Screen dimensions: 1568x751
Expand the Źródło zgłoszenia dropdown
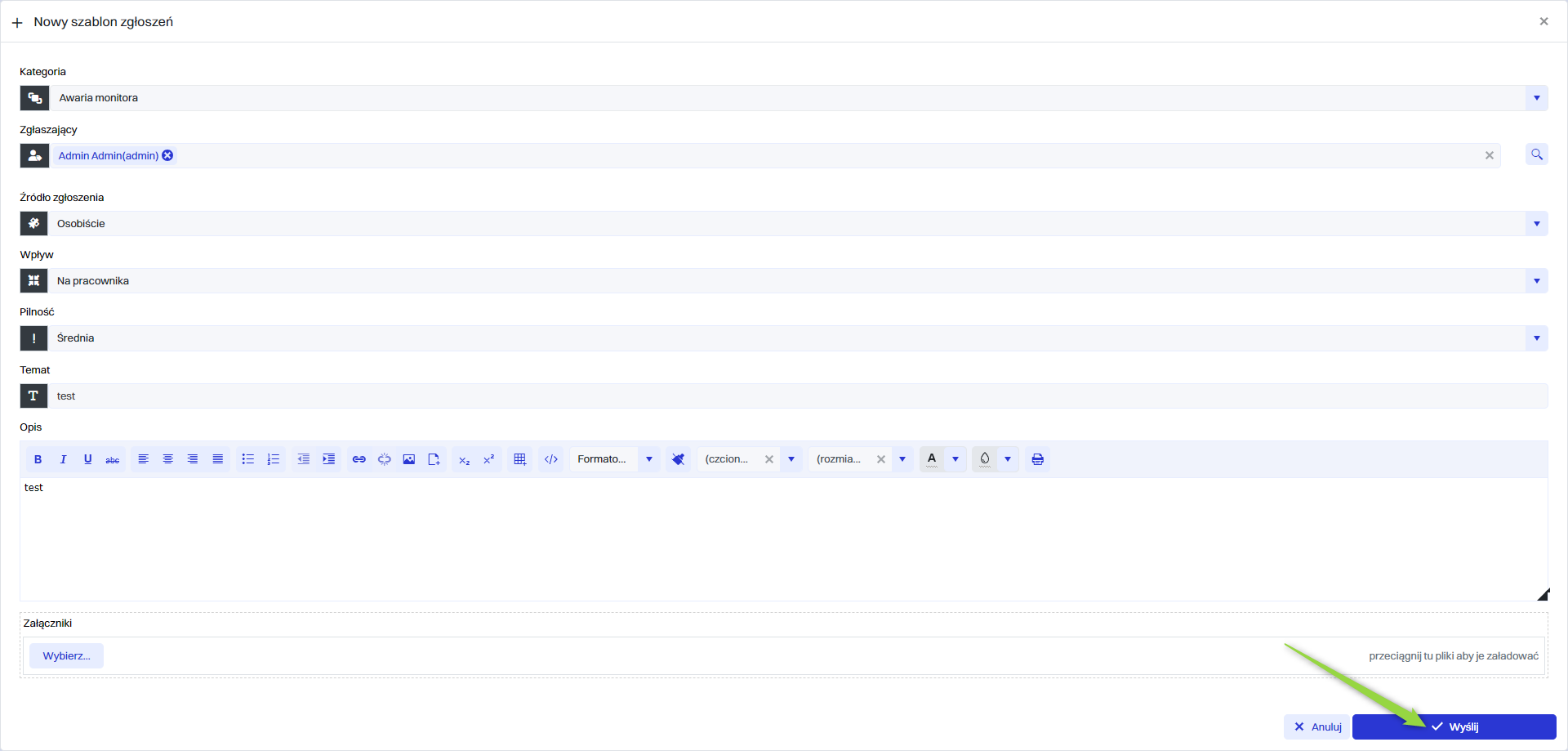click(x=1536, y=224)
